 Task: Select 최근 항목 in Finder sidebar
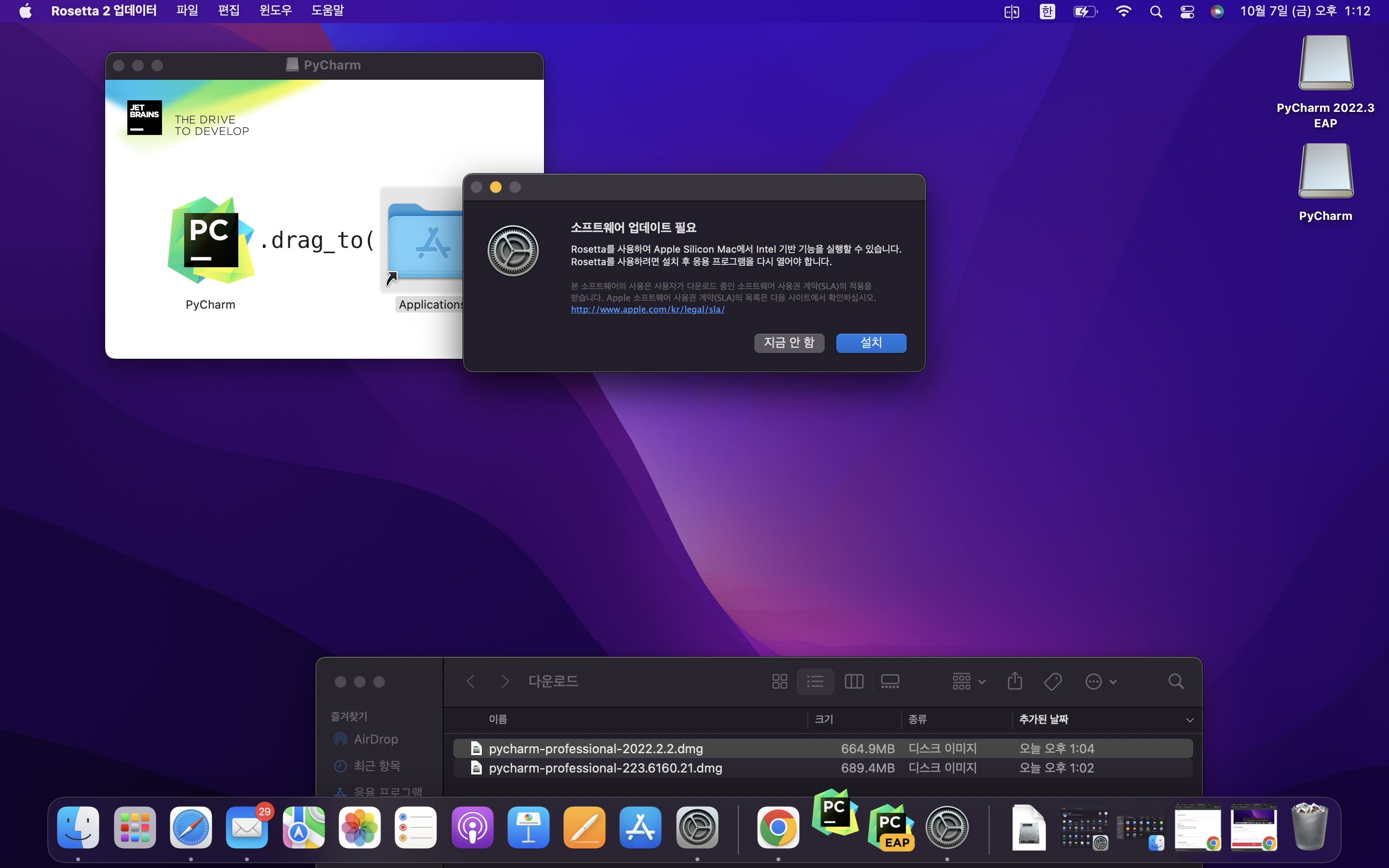click(x=367, y=766)
